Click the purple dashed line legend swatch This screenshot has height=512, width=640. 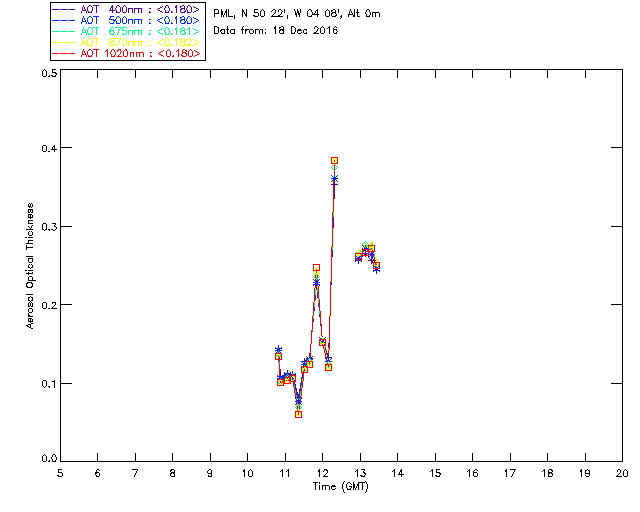coord(64,9)
